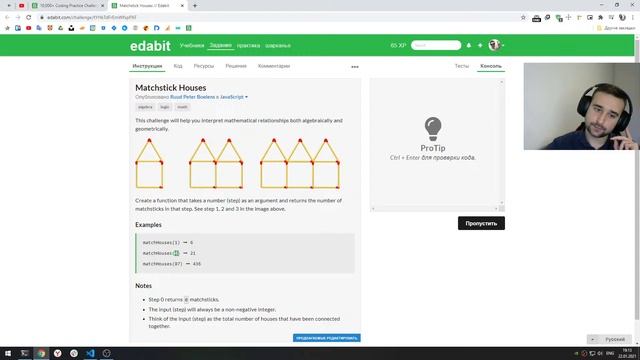
Task: Click the Пропустить button
Action: (481, 223)
